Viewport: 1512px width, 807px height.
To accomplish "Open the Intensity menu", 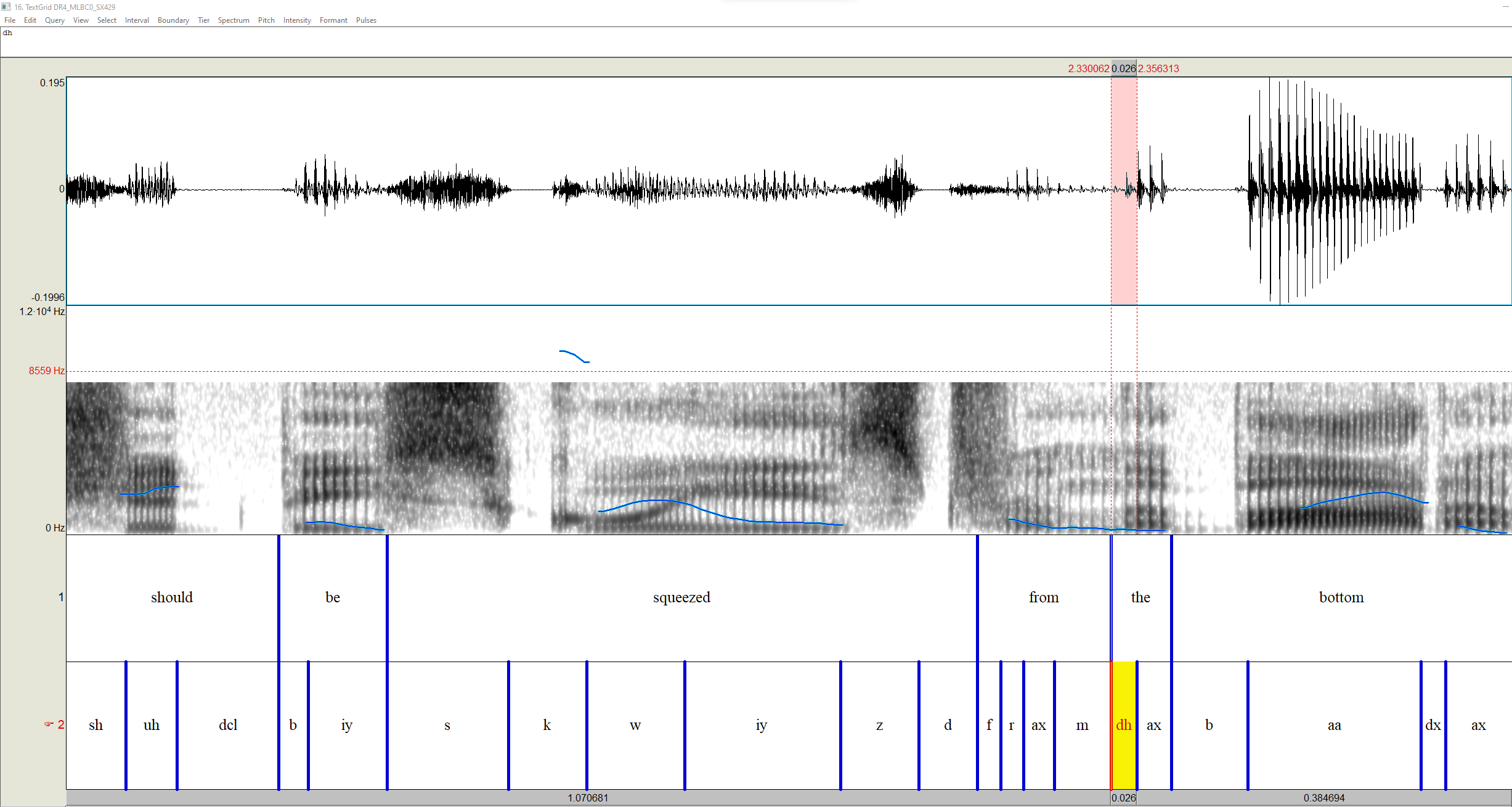I will pos(297,20).
